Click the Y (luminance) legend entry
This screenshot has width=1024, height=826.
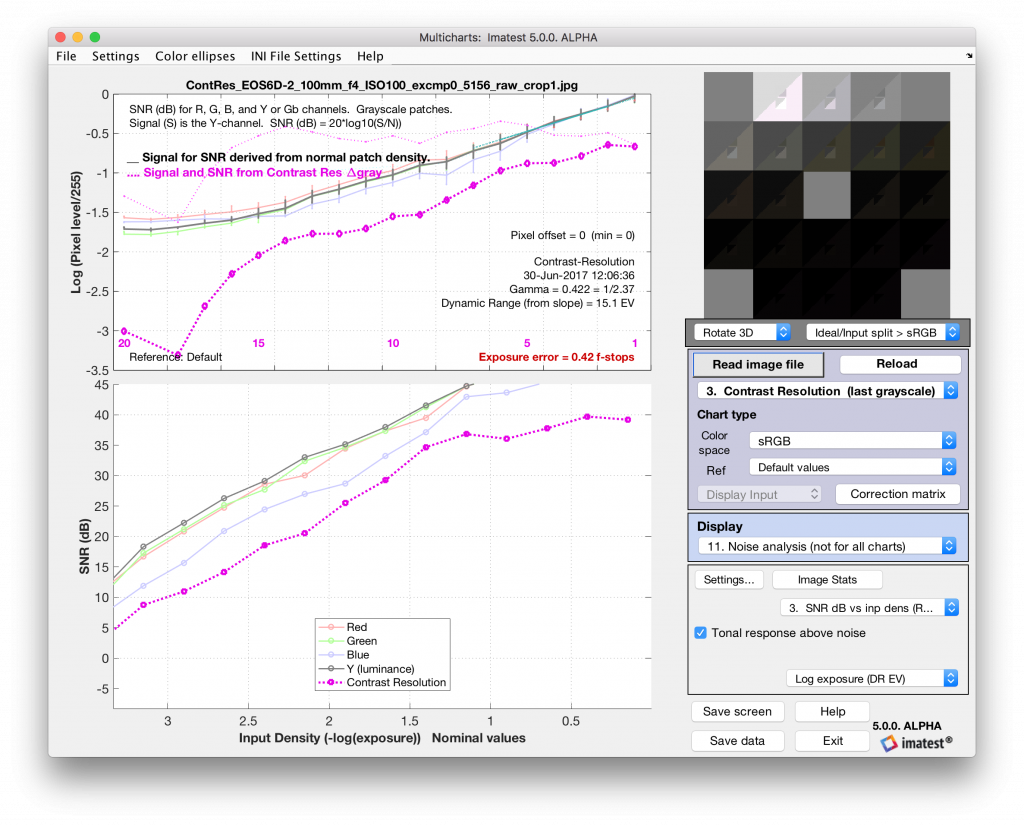click(x=380, y=669)
